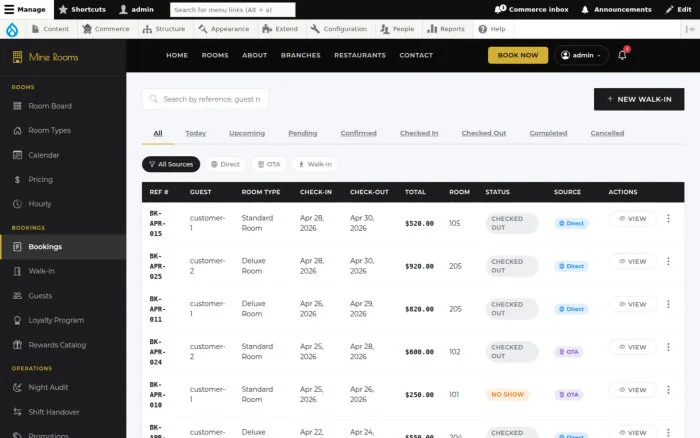
Task: Select Bookings in the sidebar
Action: click(x=63, y=246)
